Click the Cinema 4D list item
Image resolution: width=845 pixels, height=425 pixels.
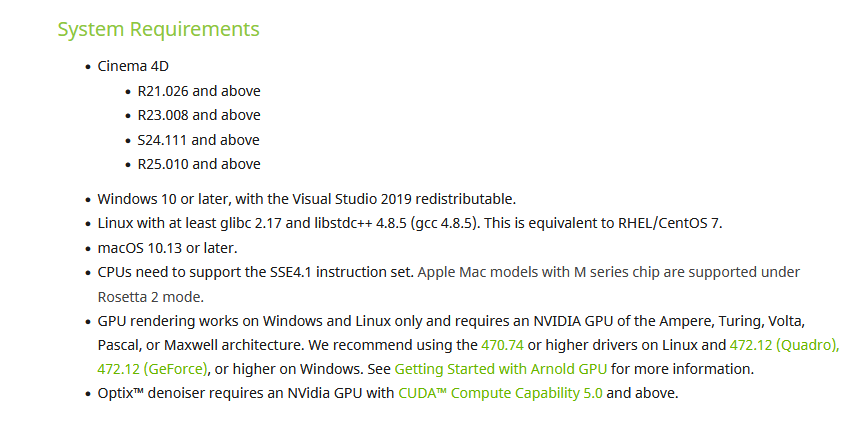(x=133, y=66)
